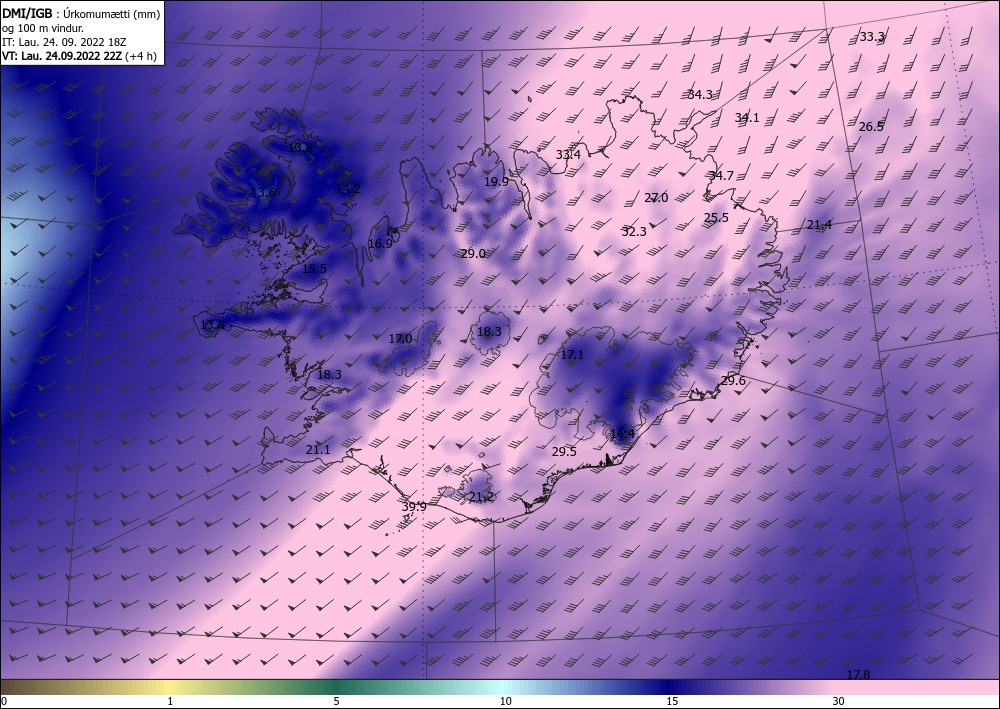Image resolution: width=1000 pixels, height=709 pixels.
Task: Click the 34.1 precipitation label
Action: pos(747,118)
